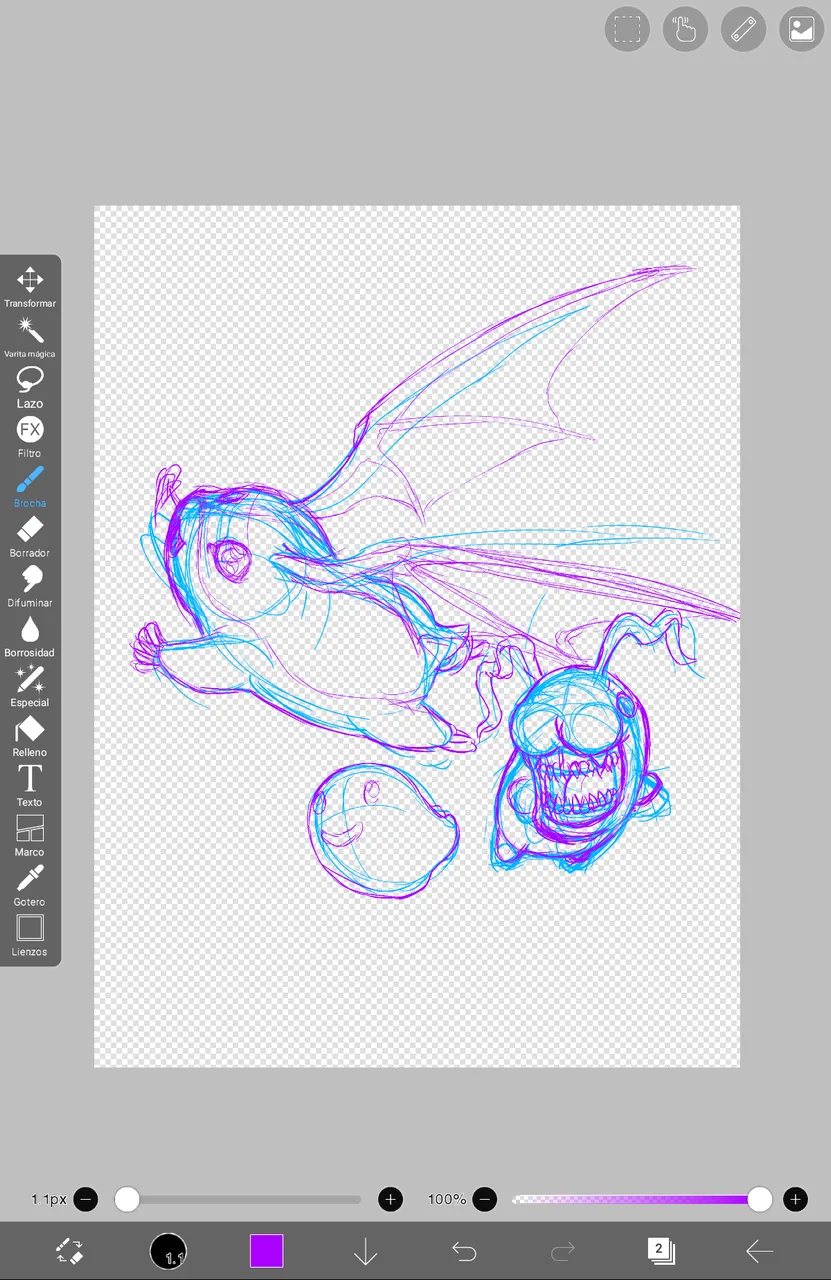Switch to the Borrador eraser tool
The height and width of the screenshot is (1280, 831).
point(30,536)
